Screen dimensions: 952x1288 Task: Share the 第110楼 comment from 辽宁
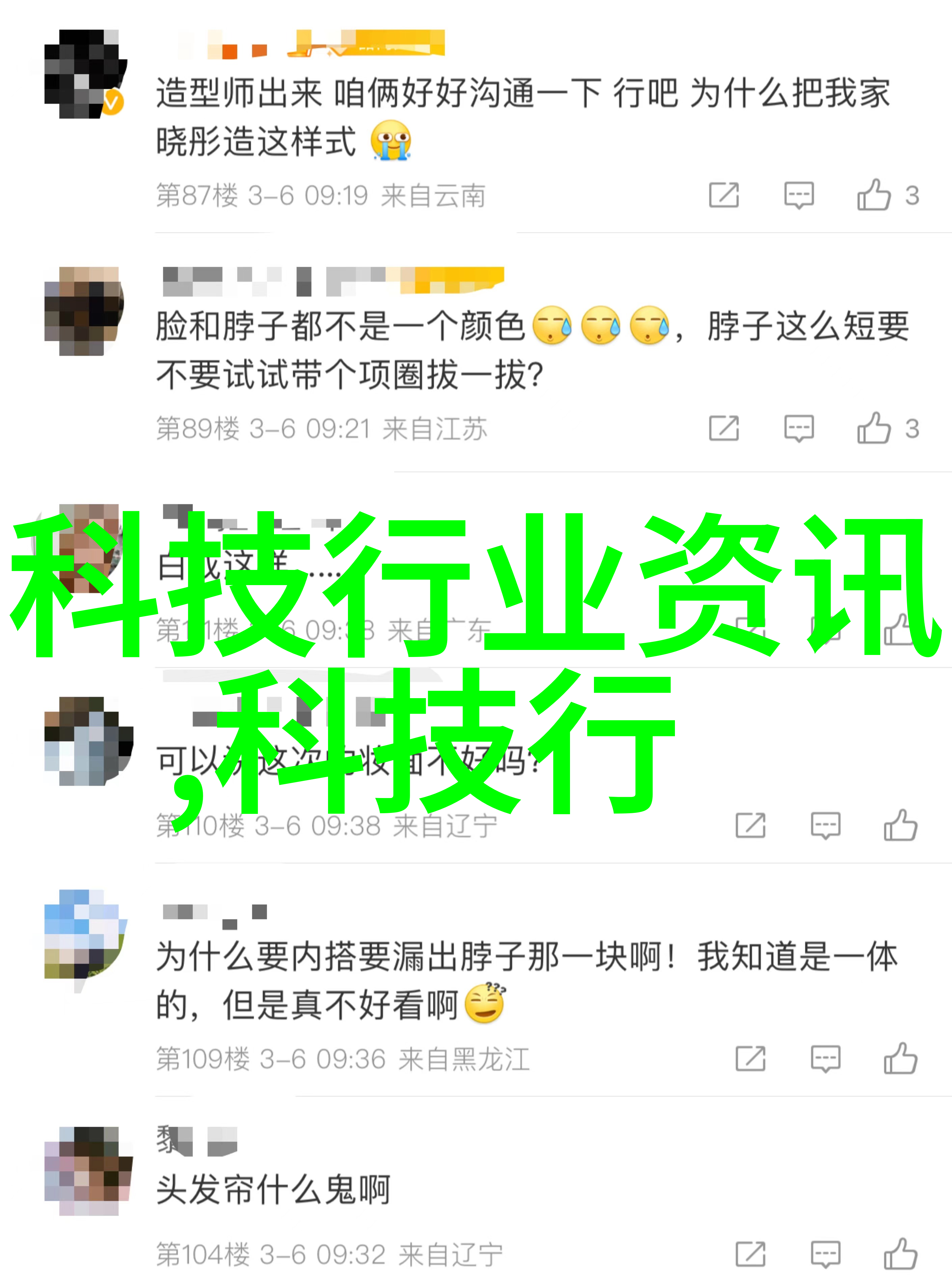point(751,825)
